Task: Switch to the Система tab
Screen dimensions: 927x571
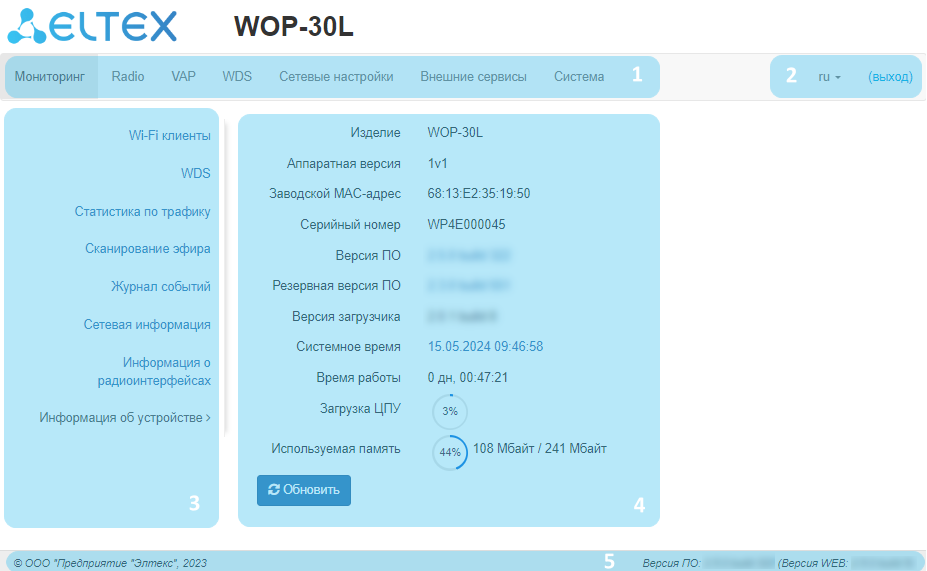Action: 579,77
